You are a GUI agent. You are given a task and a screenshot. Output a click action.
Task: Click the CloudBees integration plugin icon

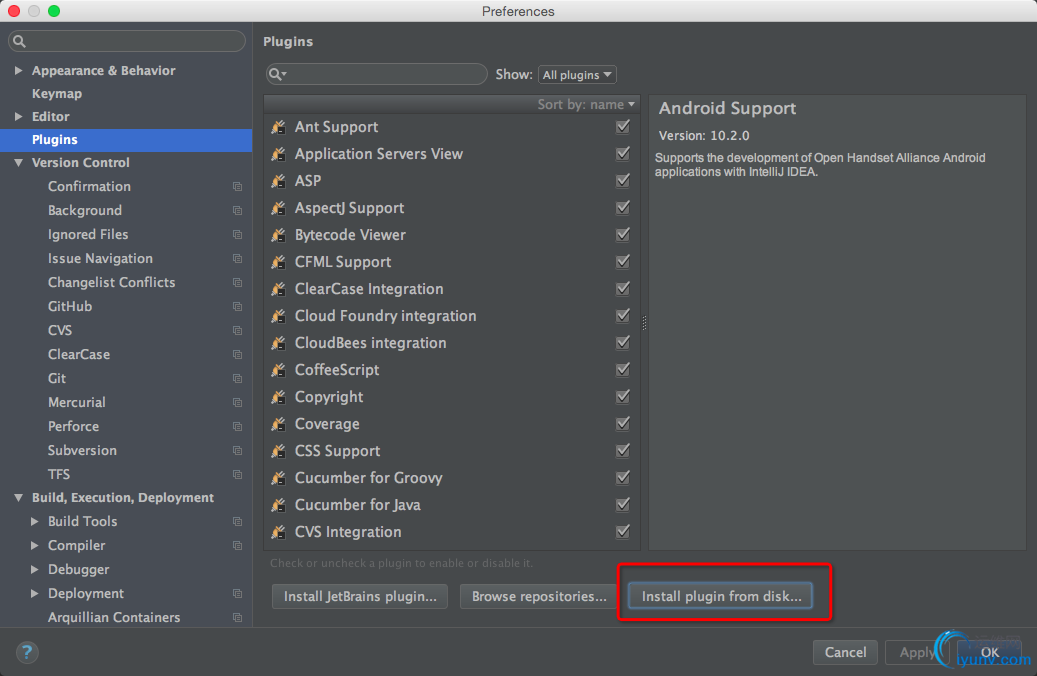click(x=278, y=343)
